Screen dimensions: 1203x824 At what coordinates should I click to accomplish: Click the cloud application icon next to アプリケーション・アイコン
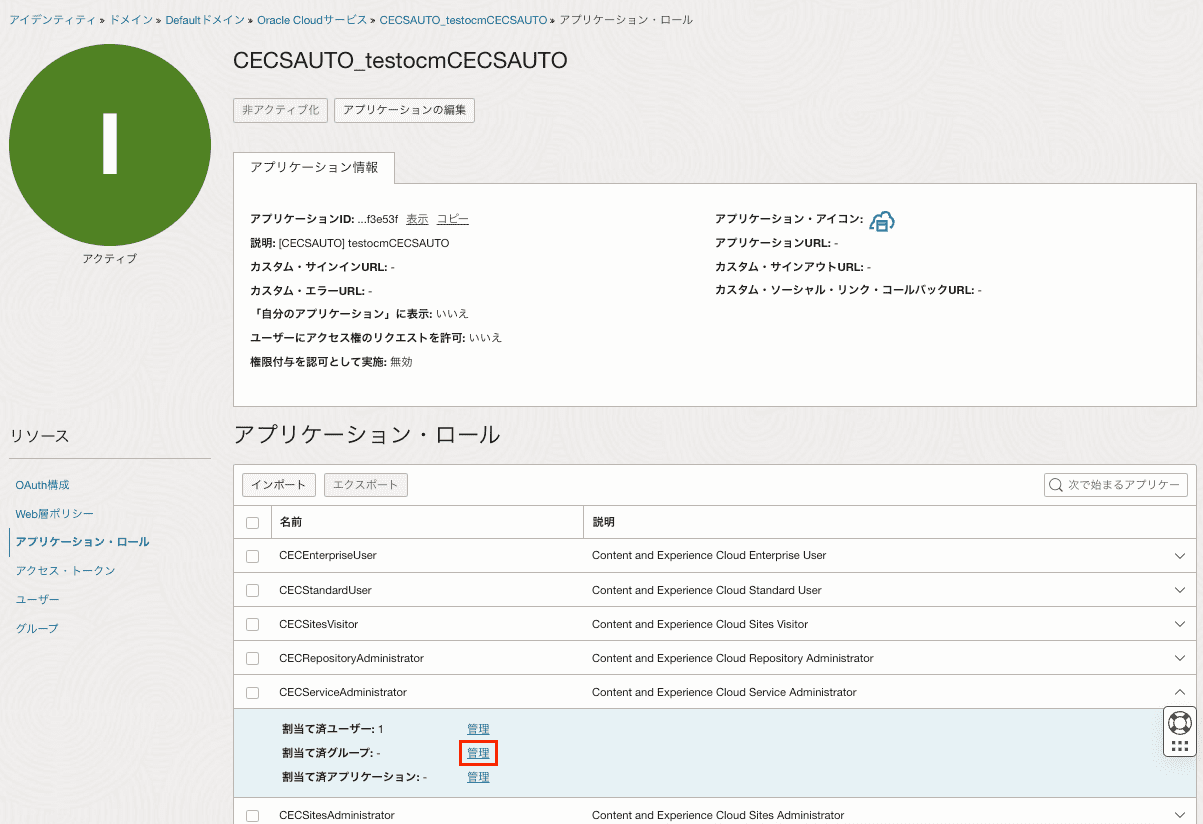pyautogui.click(x=881, y=220)
